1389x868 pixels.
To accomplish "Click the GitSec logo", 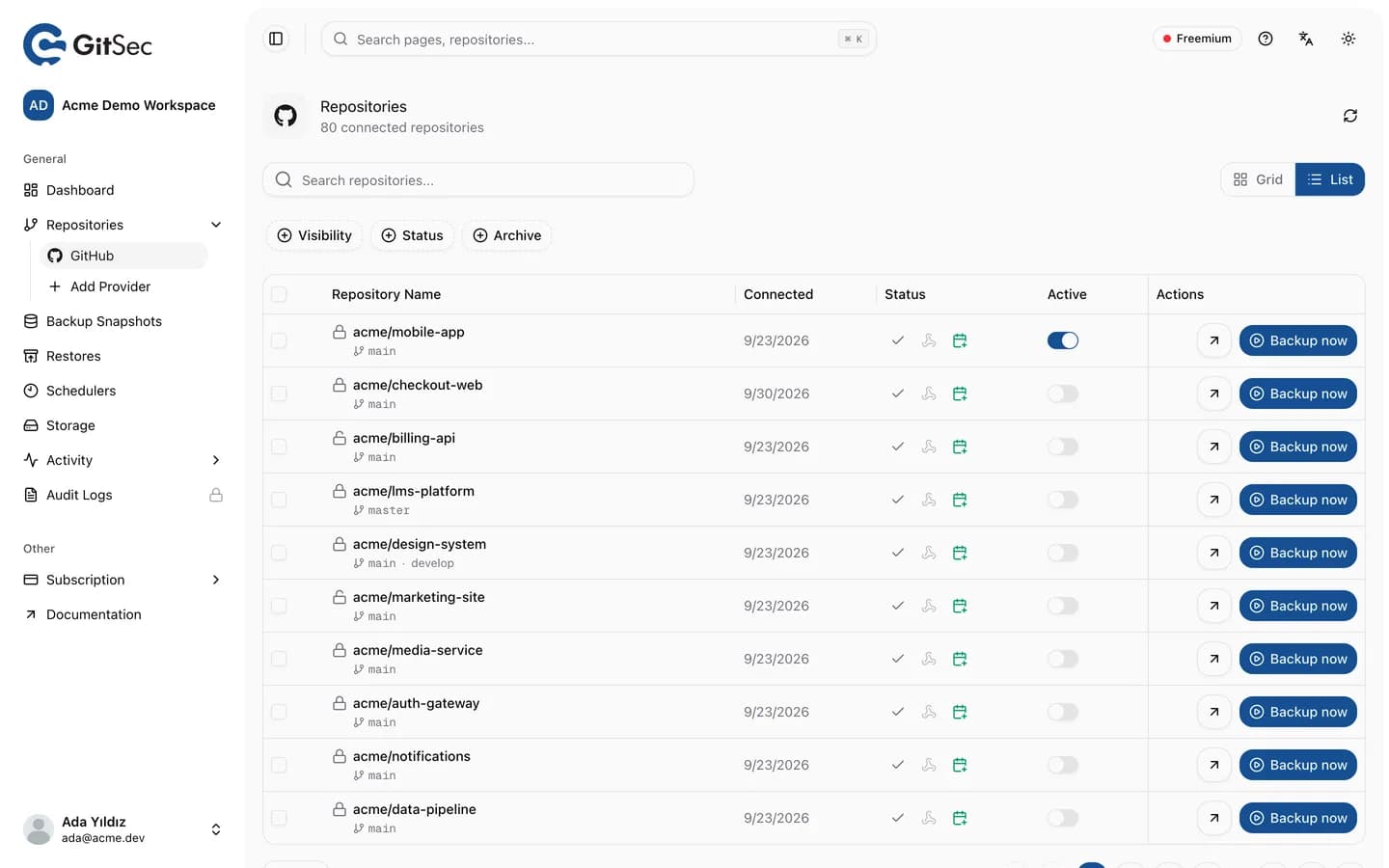I will 88,44.
